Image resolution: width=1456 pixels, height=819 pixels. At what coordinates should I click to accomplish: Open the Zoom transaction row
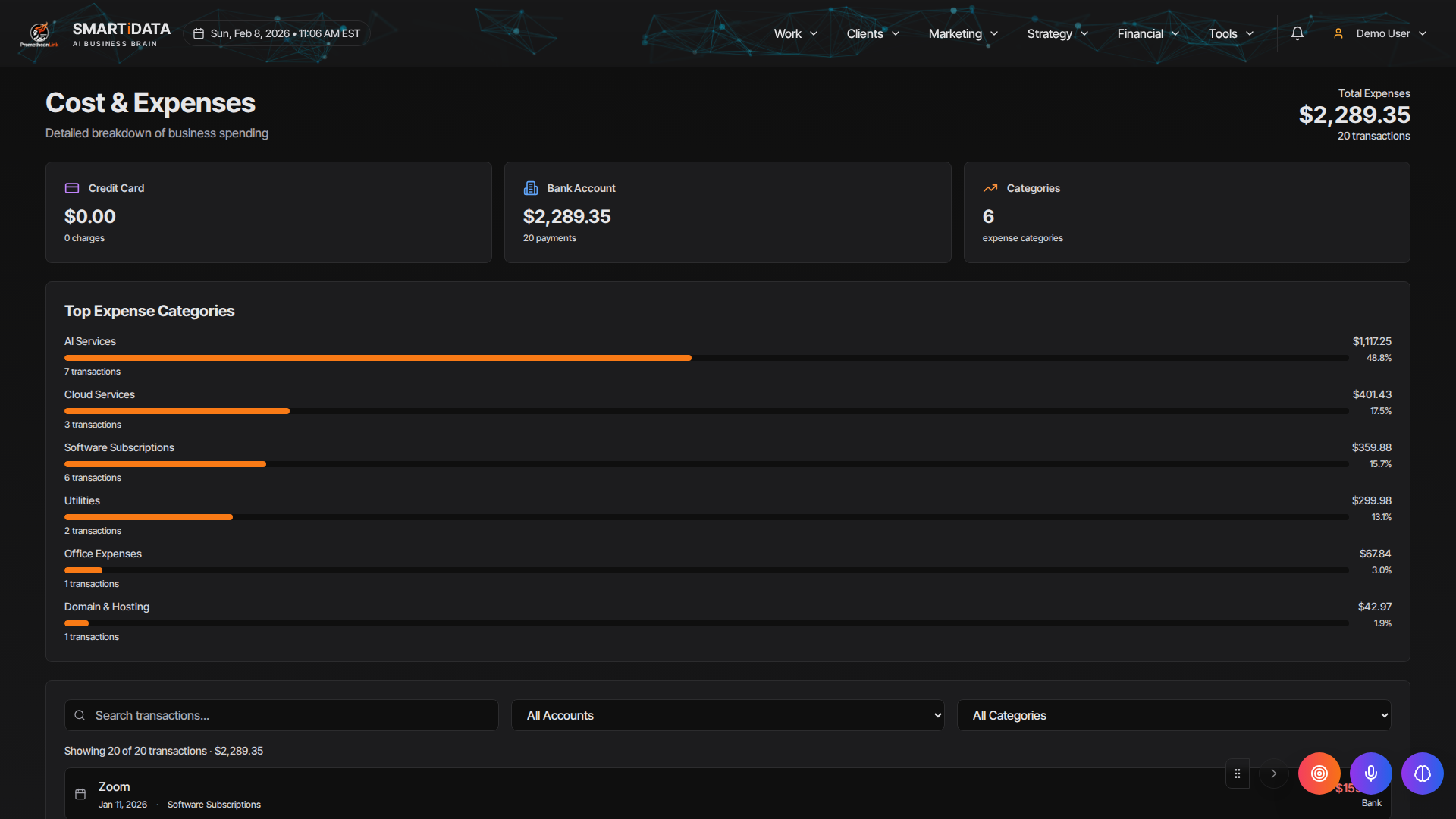click(607, 794)
